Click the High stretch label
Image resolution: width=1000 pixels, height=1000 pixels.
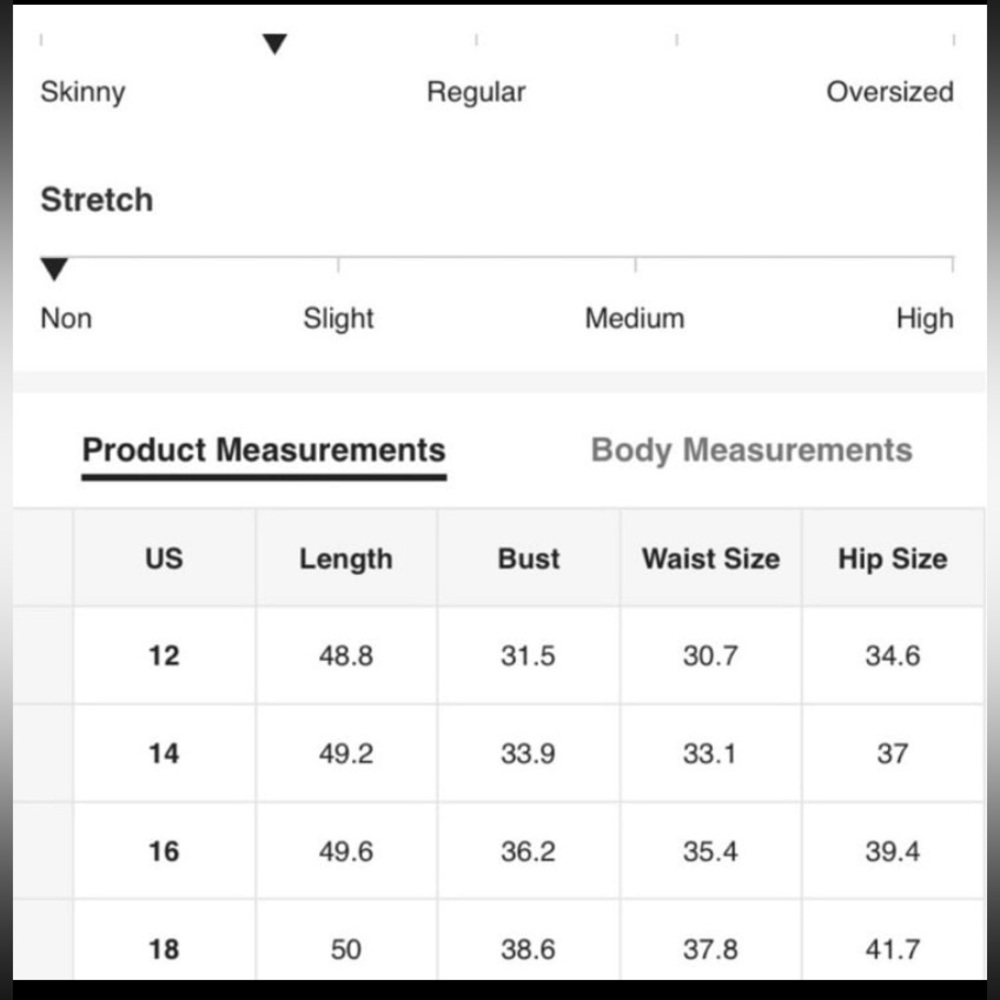(925, 319)
